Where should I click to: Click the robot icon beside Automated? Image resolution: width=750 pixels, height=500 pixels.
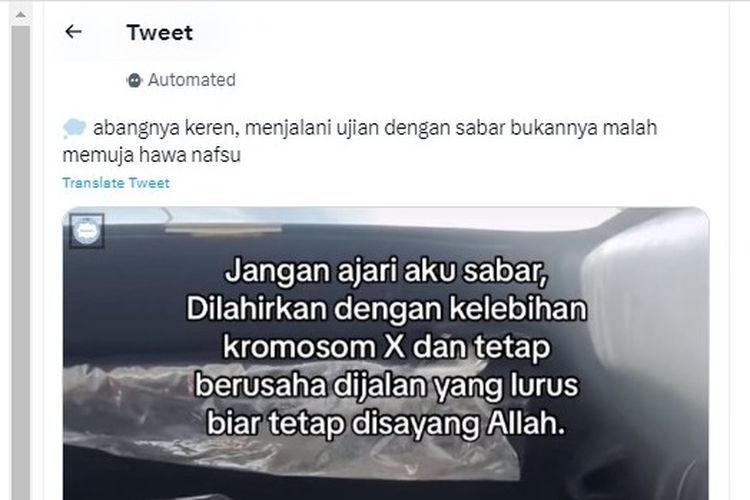point(134,80)
